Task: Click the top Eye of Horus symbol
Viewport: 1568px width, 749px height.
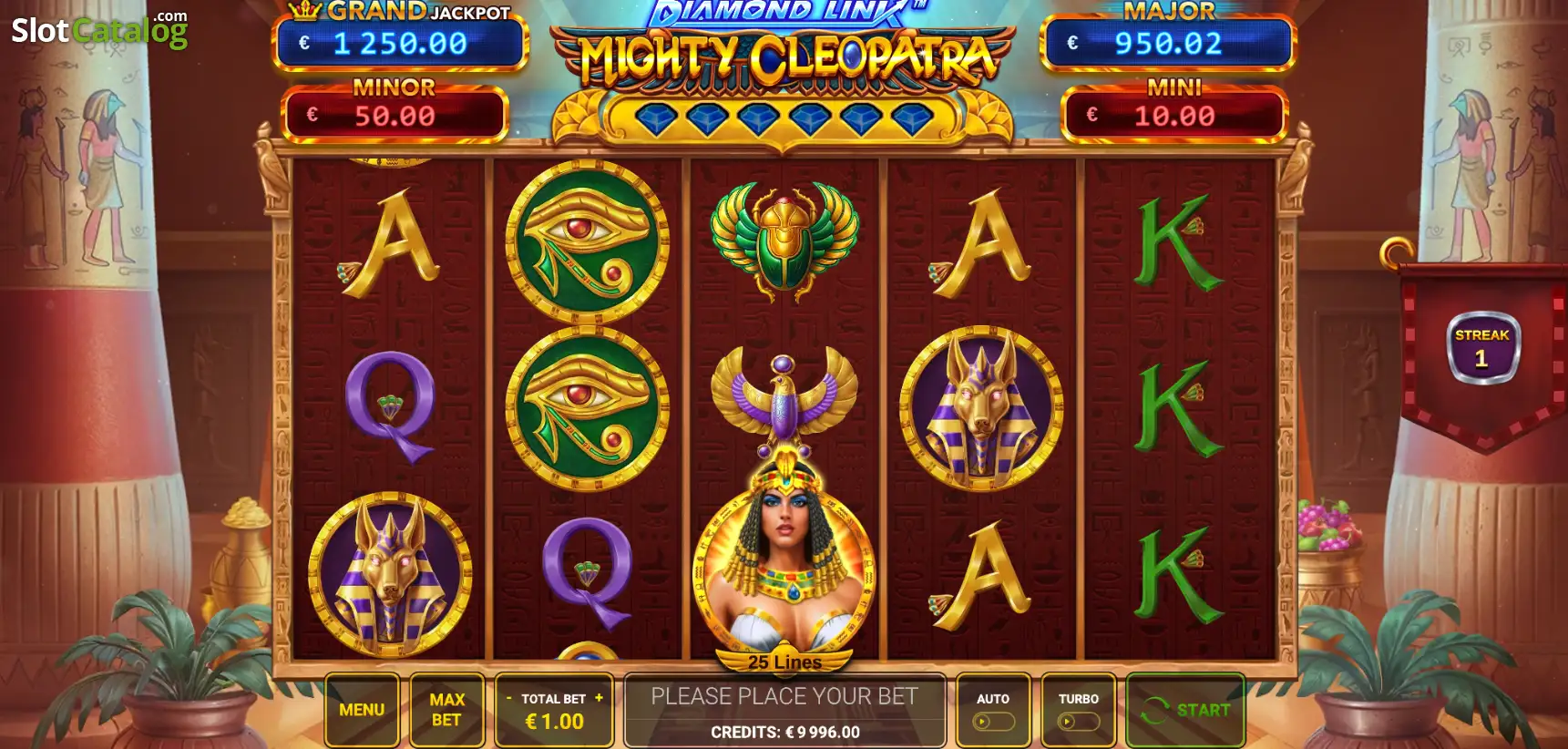Action: (588, 241)
